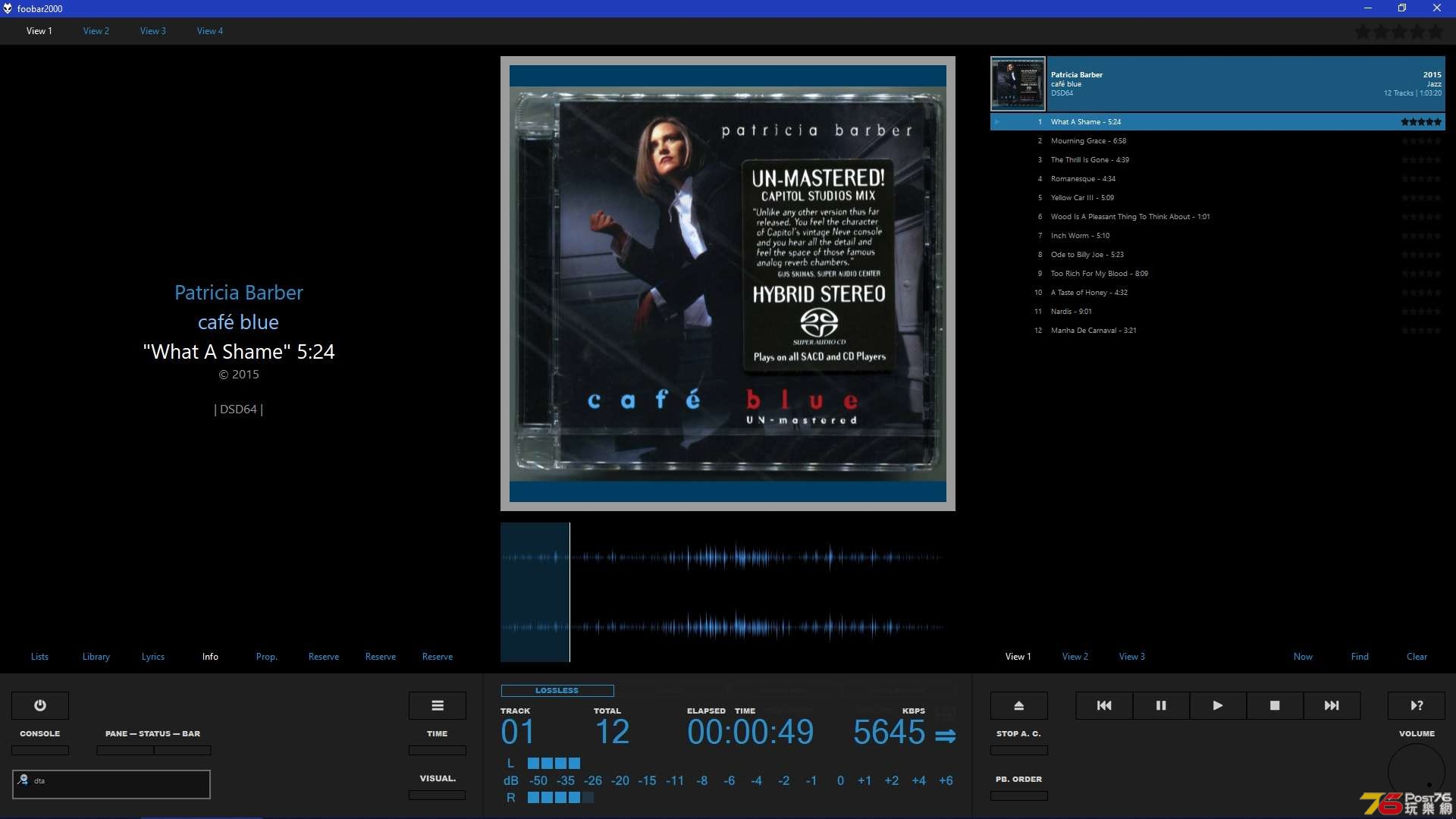Toggle the STOP A. C. indicator bar
The height and width of the screenshot is (819, 1456).
pos(1019,750)
